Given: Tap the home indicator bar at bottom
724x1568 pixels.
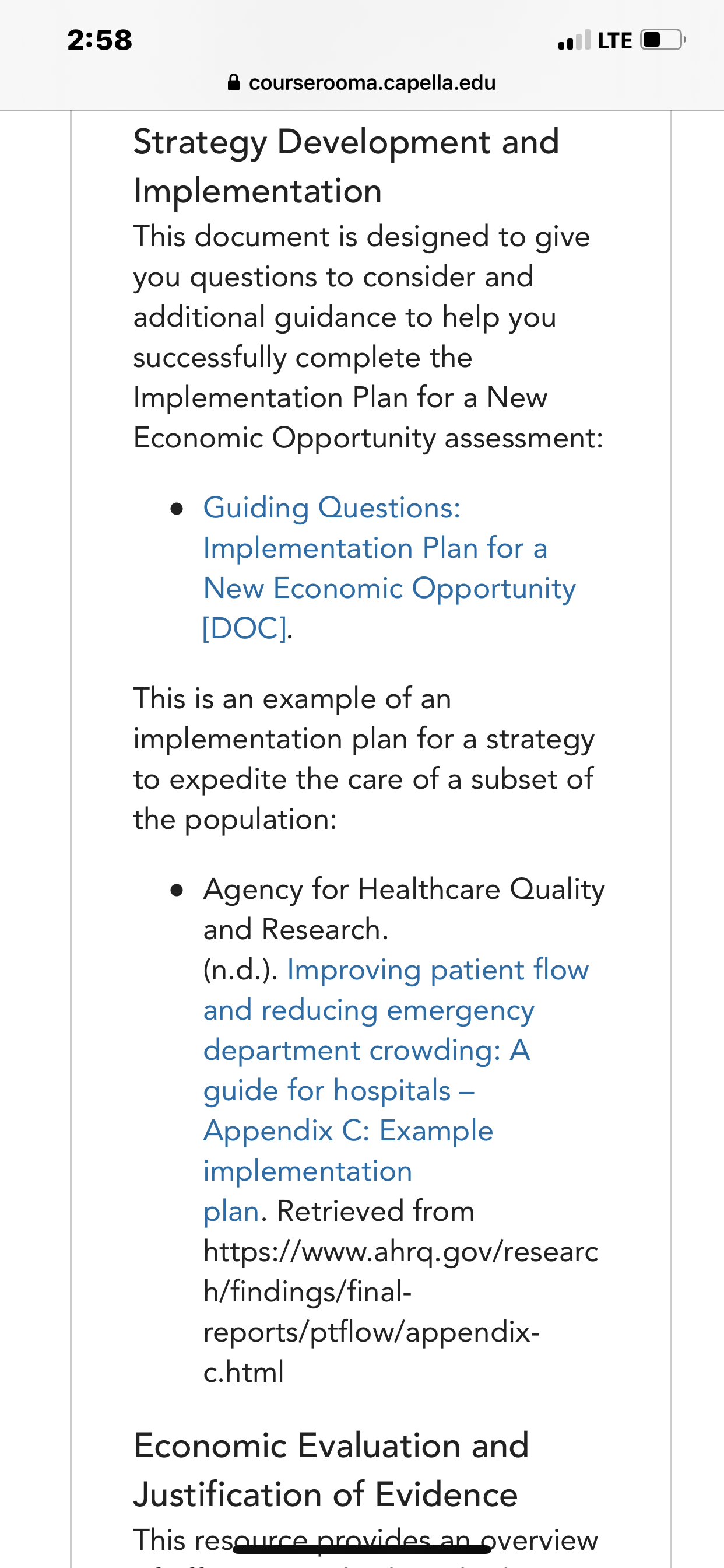Looking at the screenshot, I should point(362,1549).
